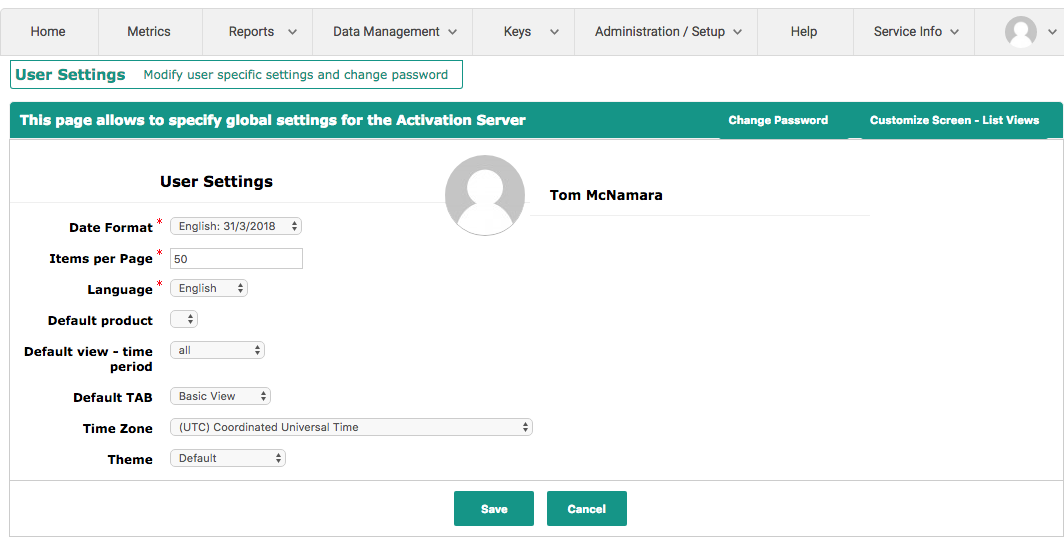Open Default view time period dropdown
Image resolution: width=1064 pixels, height=538 pixels.
(x=217, y=350)
